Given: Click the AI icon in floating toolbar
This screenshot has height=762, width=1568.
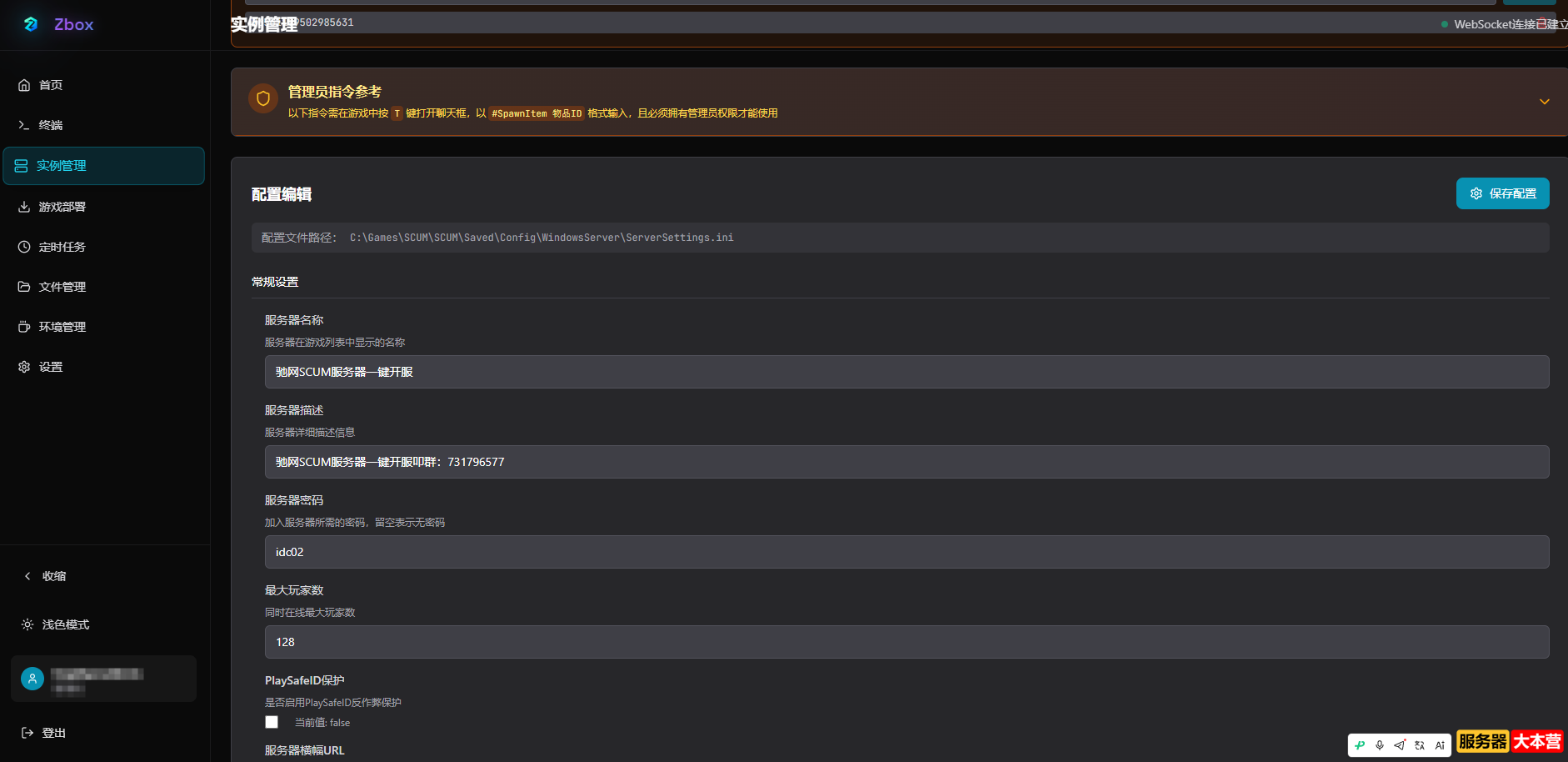Looking at the screenshot, I should click(x=1440, y=745).
